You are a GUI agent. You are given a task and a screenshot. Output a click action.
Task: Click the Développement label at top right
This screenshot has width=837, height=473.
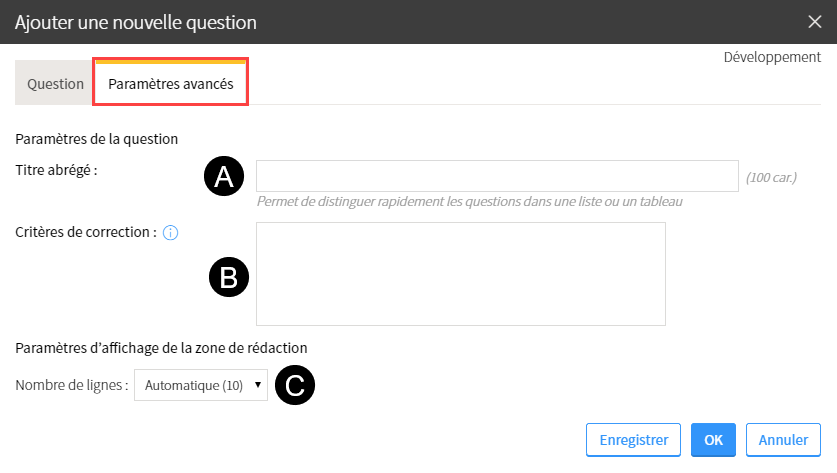tap(772, 57)
